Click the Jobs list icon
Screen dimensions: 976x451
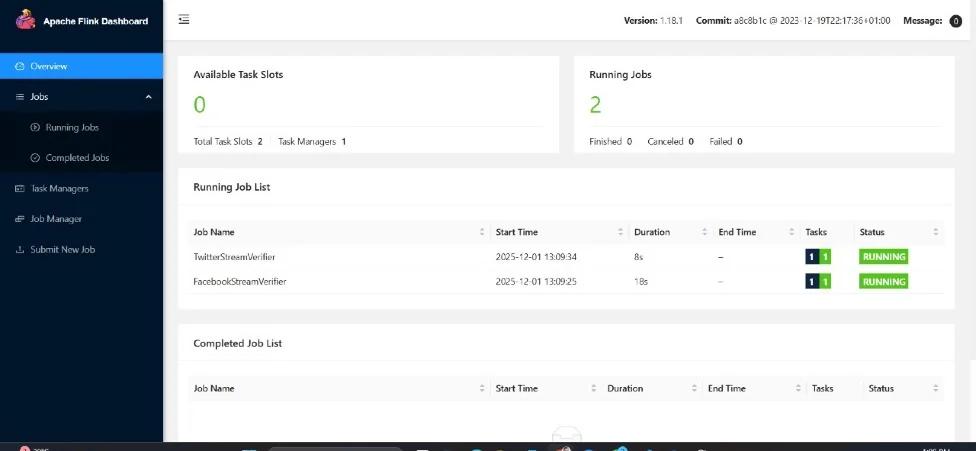point(19,97)
